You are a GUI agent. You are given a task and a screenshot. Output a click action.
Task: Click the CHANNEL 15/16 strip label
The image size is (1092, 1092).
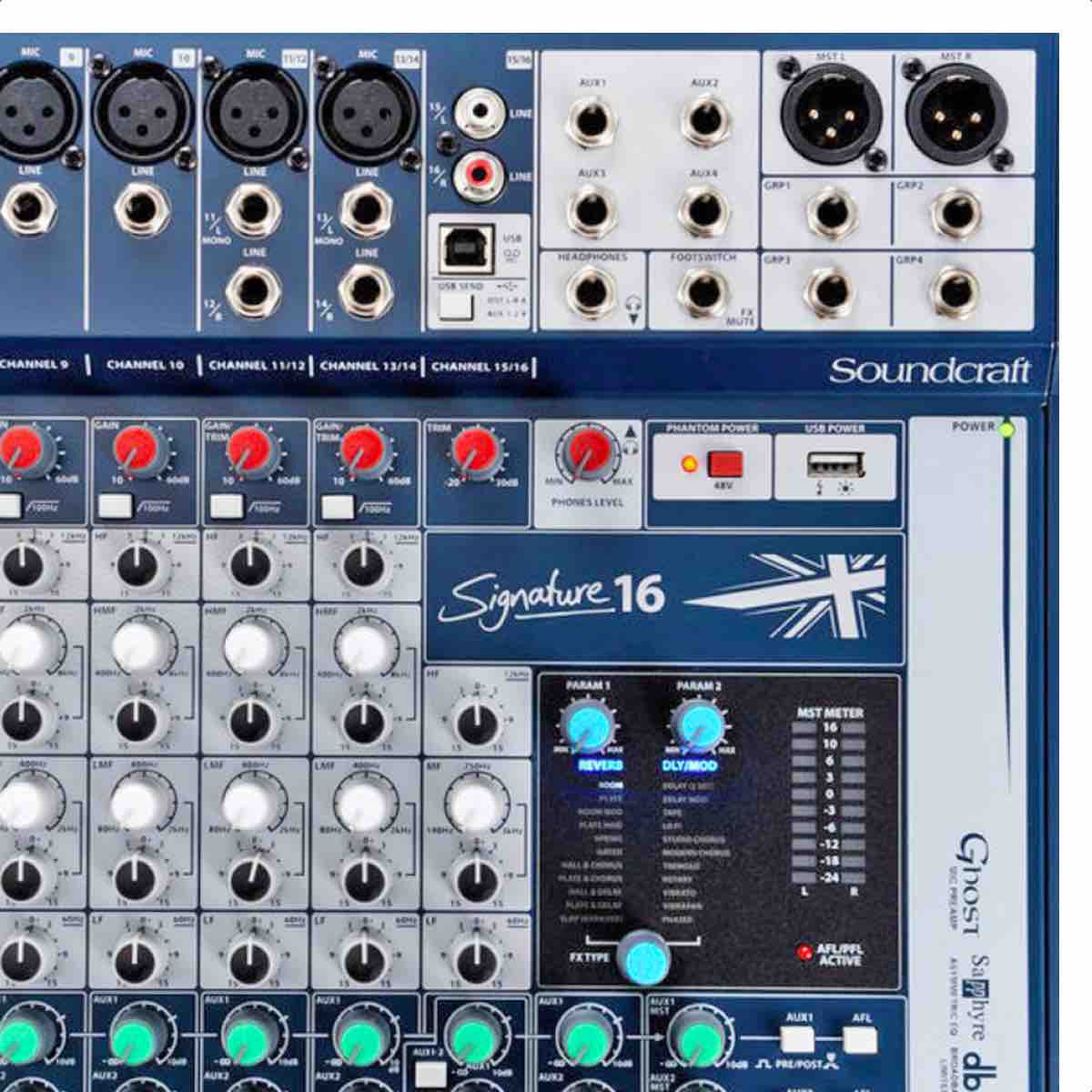pyautogui.click(x=480, y=367)
